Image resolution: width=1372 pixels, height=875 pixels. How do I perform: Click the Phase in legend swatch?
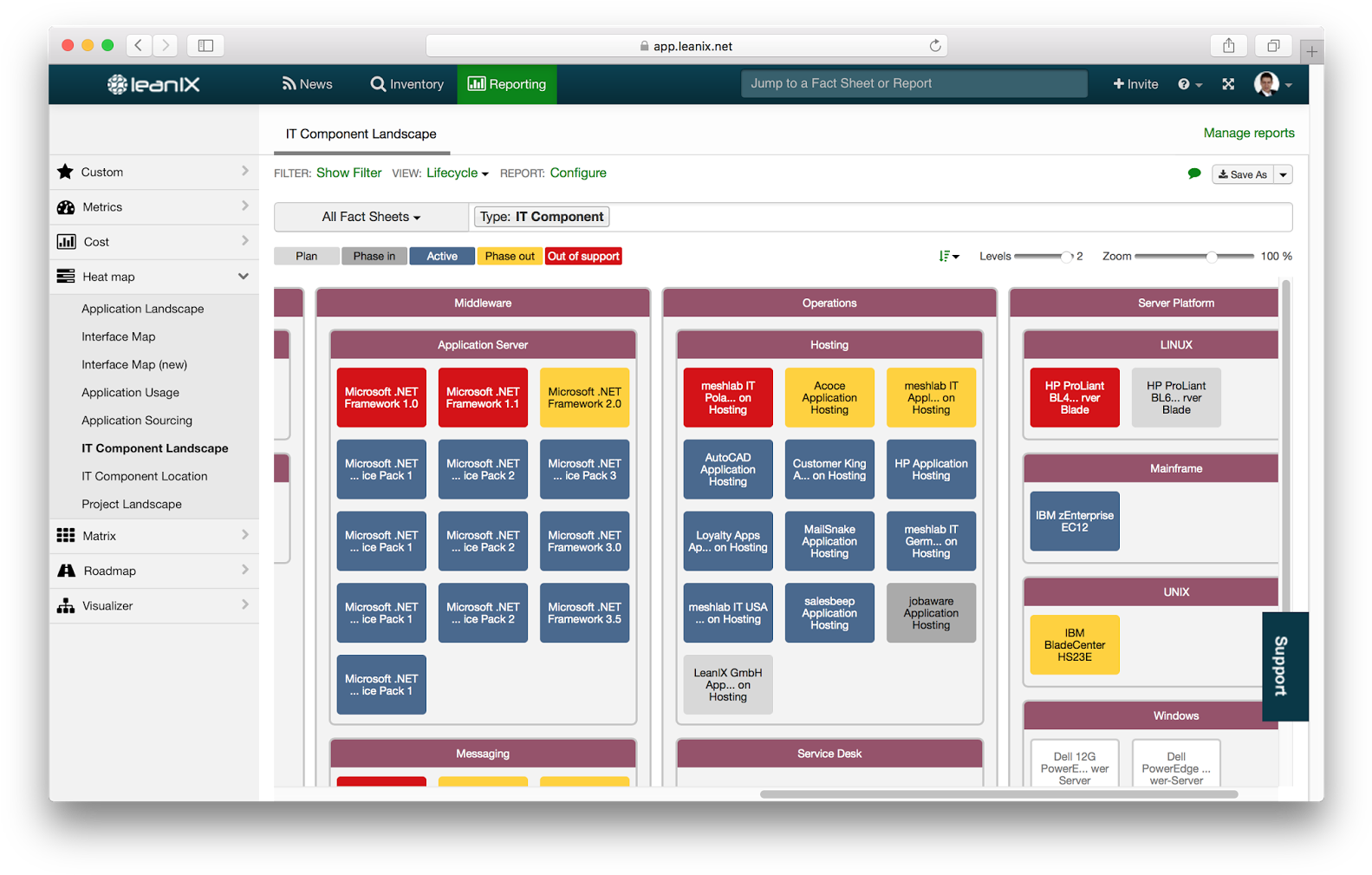click(374, 256)
